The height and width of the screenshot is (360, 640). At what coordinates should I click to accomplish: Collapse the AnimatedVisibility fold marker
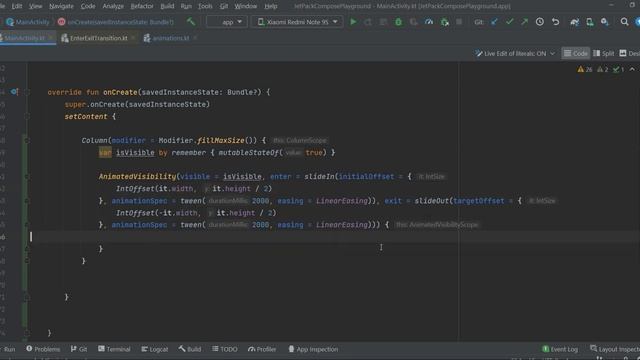coord(27,177)
